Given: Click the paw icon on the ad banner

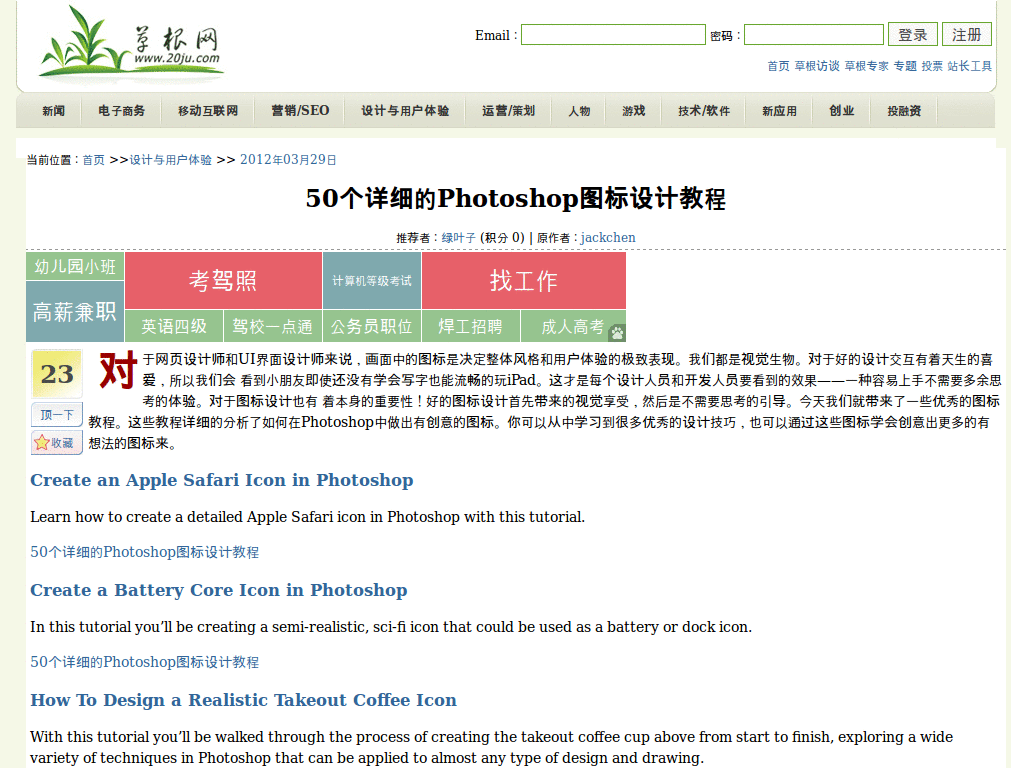Looking at the screenshot, I should [x=617, y=332].
